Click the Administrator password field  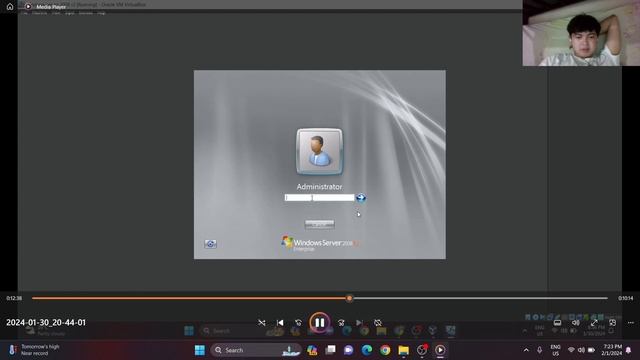pos(320,198)
